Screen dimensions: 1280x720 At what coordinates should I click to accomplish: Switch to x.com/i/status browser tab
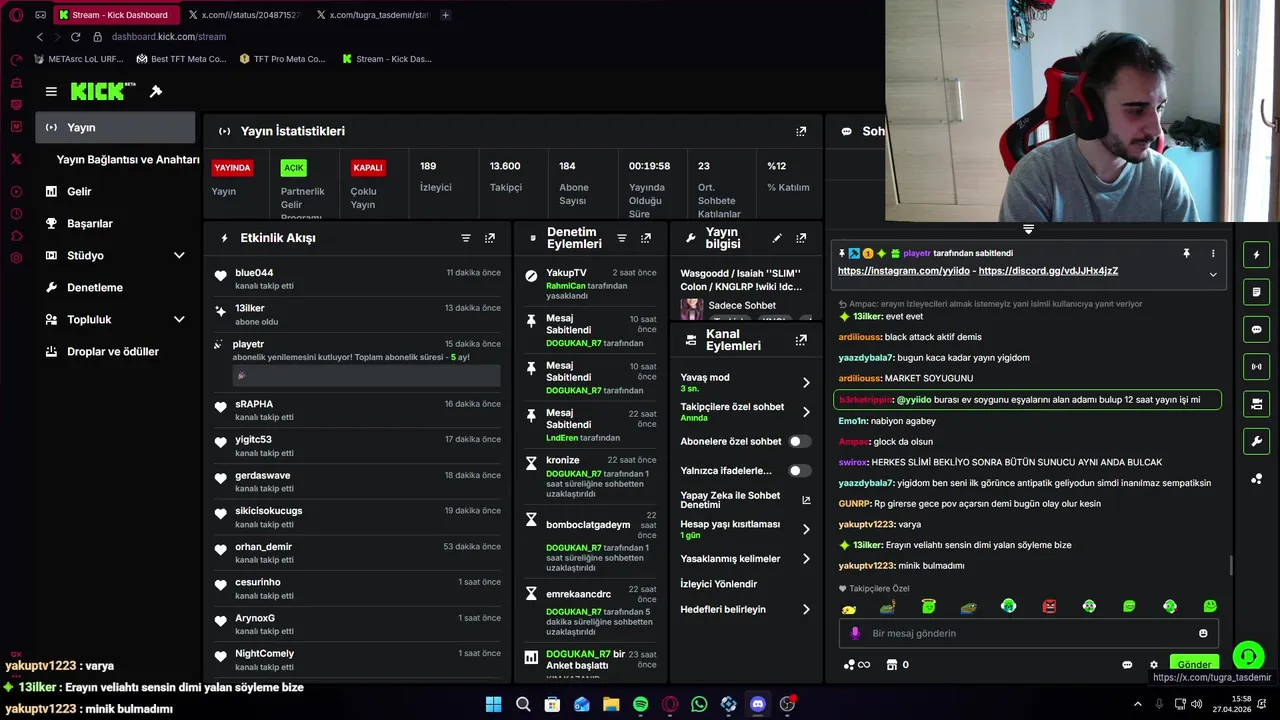pyautogui.click(x=243, y=15)
